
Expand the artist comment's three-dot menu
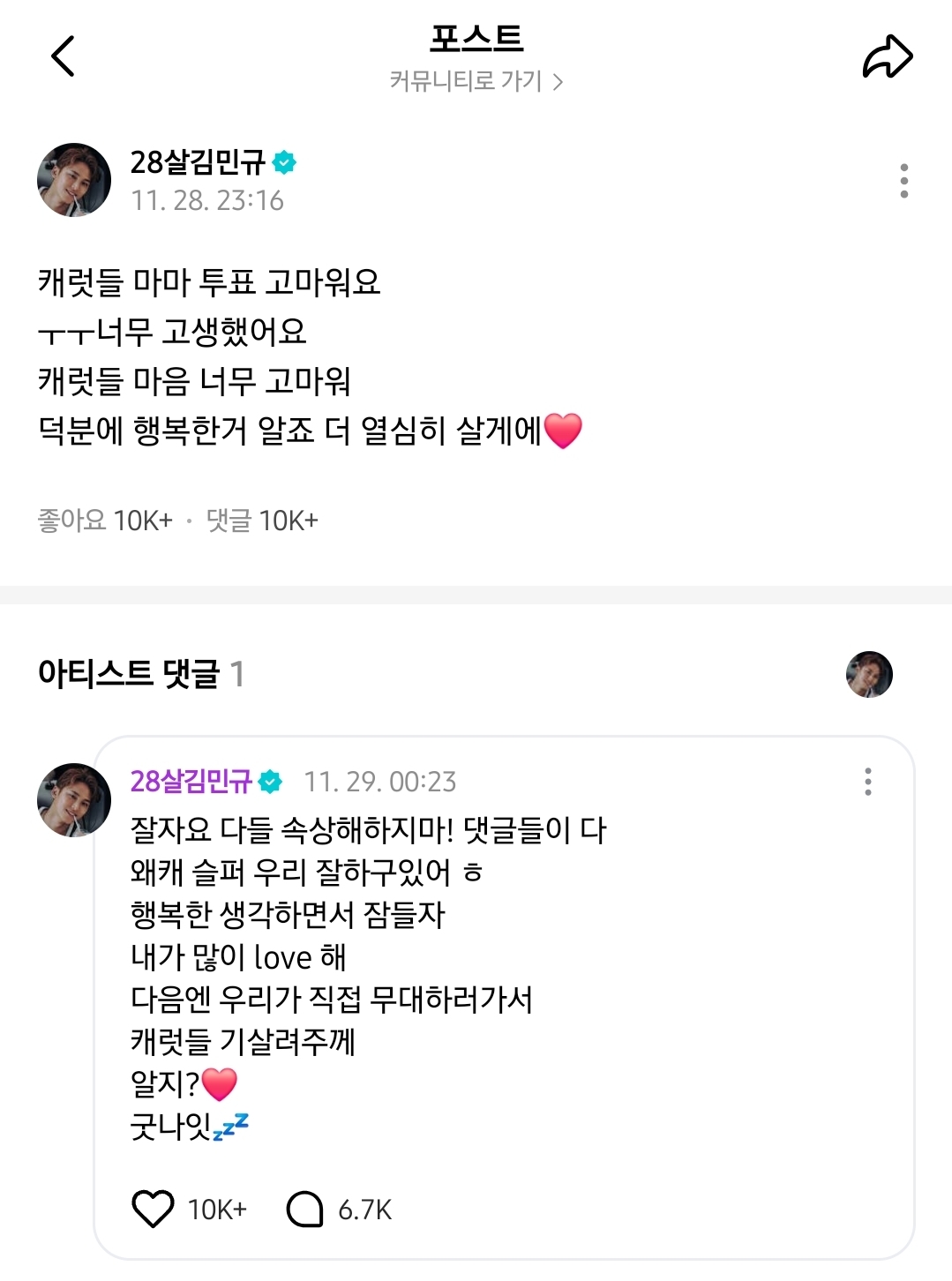click(x=868, y=782)
